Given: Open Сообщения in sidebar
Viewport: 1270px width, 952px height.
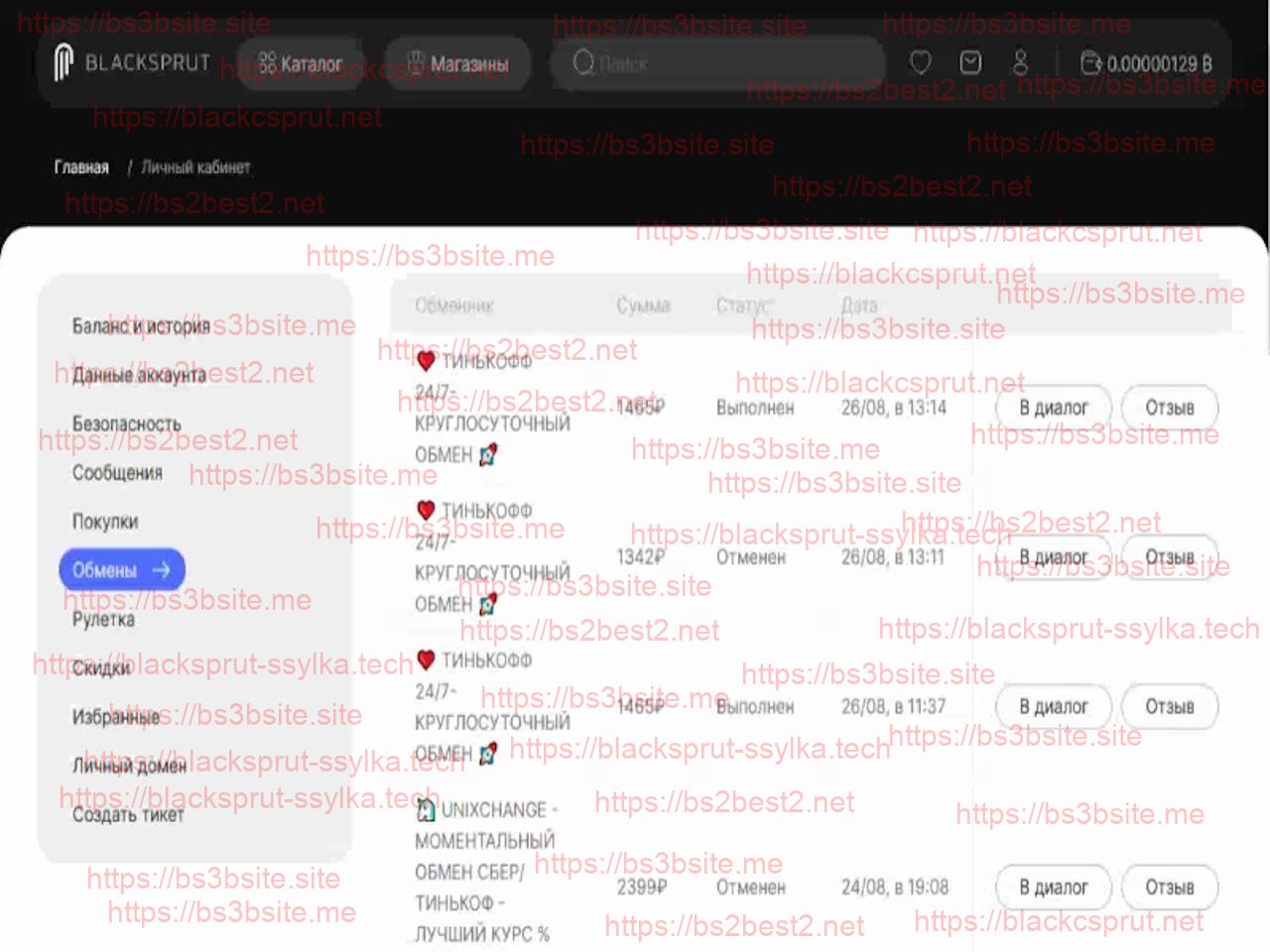Looking at the screenshot, I should (117, 472).
